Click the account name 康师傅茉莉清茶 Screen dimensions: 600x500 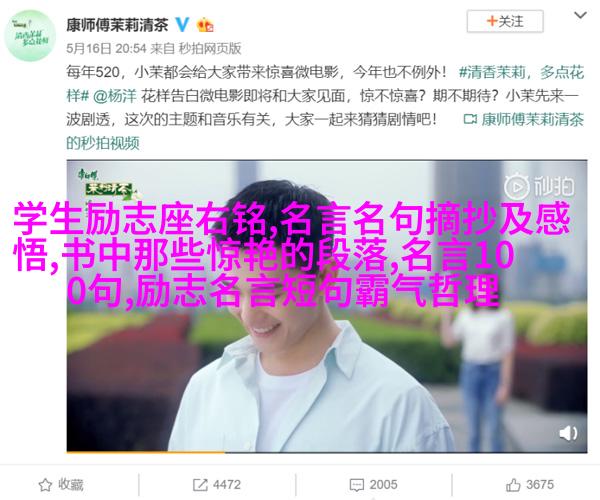[117, 25]
